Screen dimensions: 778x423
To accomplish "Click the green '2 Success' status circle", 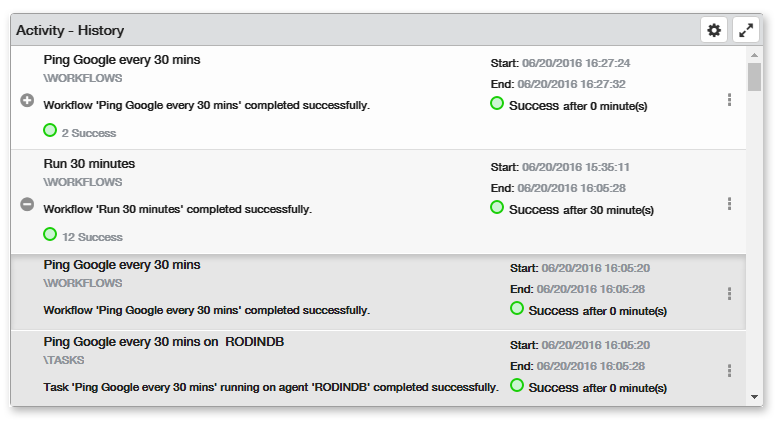I will [x=50, y=130].
